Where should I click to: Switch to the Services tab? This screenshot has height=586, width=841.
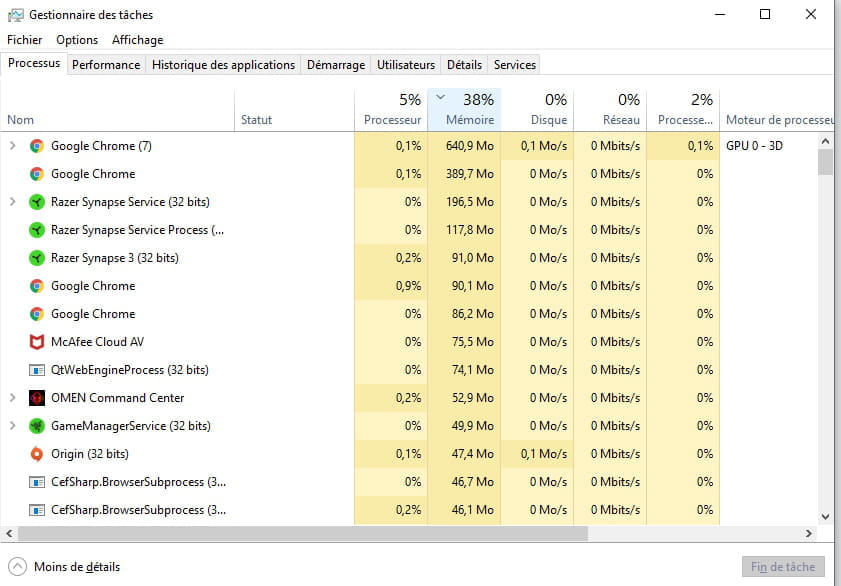(x=515, y=65)
